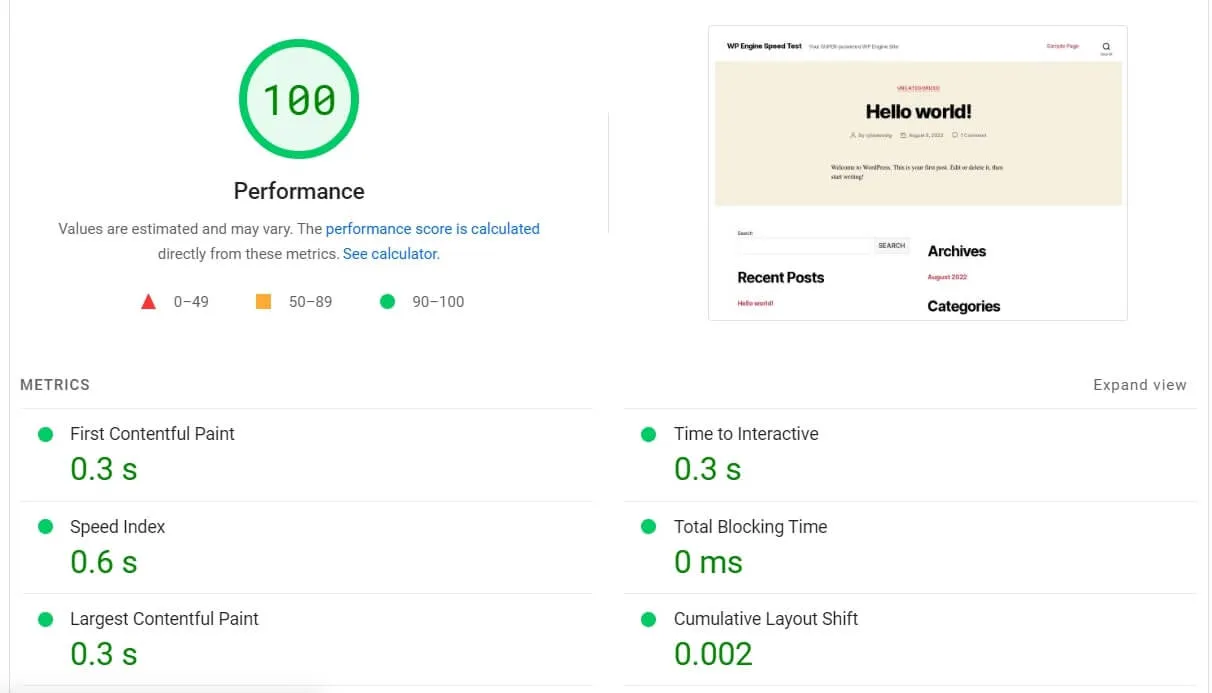The height and width of the screenshot is (693, 1212).
Task: Click the green dot beside Total Blocking Time
Action: point(648,526)
